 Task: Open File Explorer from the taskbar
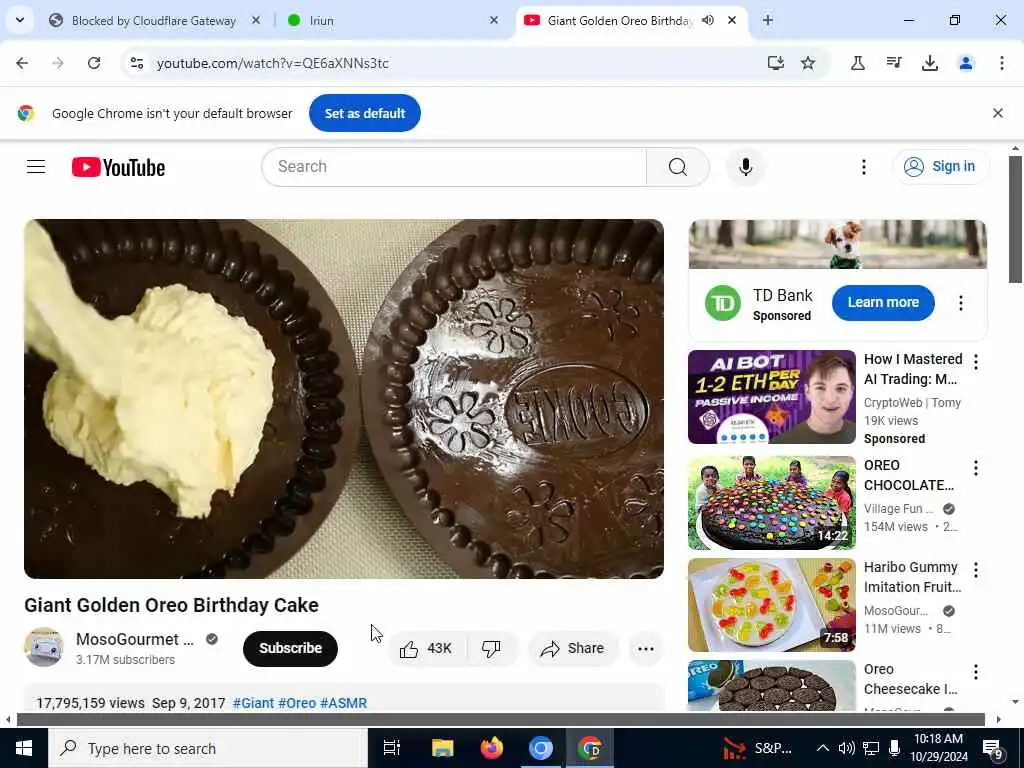coord(442,748)
